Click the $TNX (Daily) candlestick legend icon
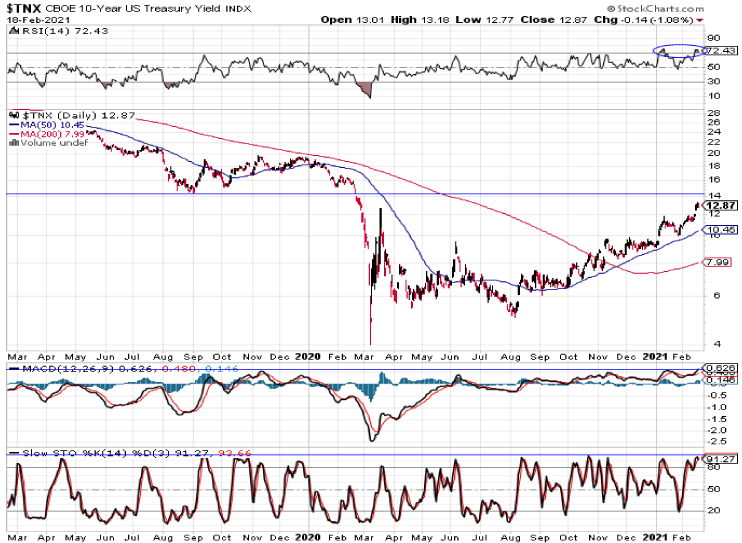The width and height of the screenshot is (742, 543). coord(11,115)
